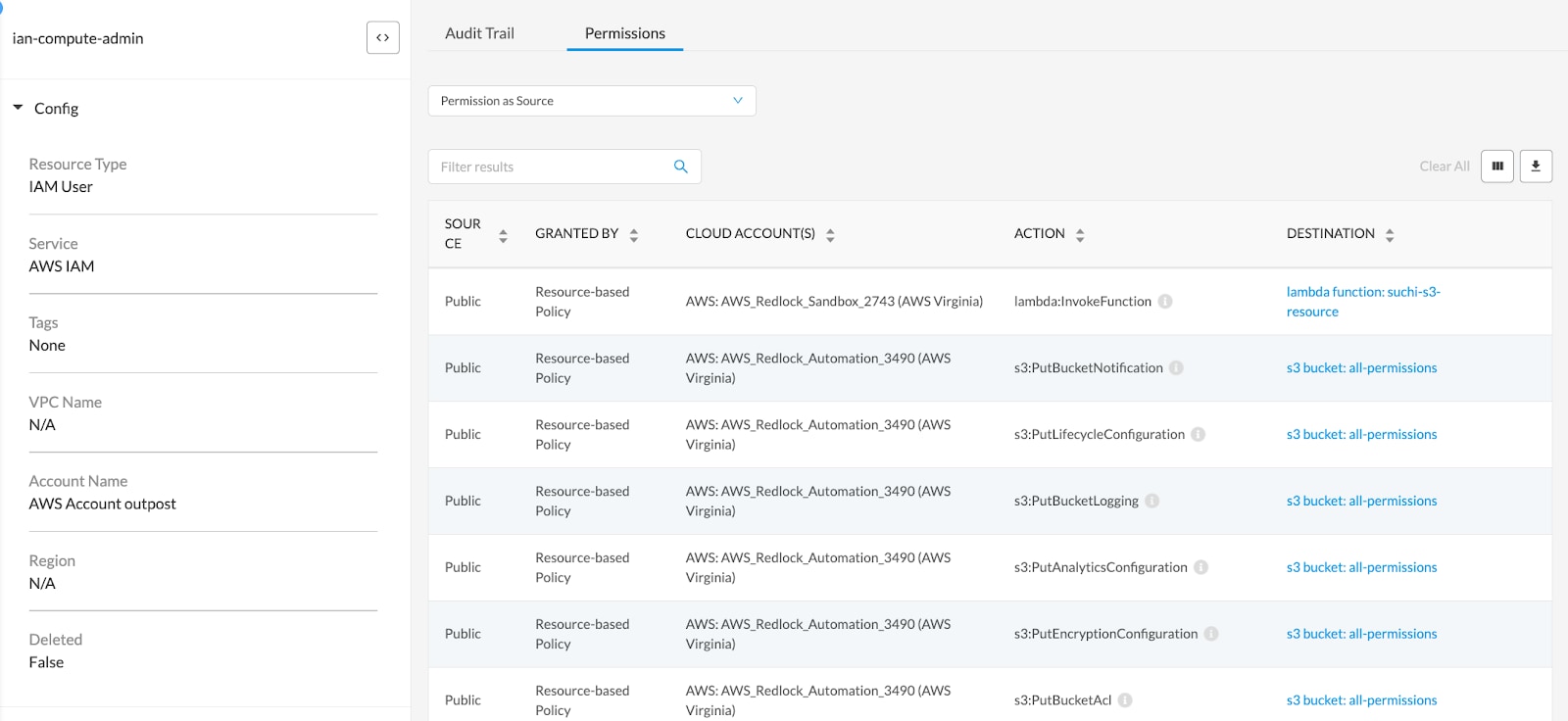Open all-permissions link in s3:PutAnalyticsConfiguration row

click(x=1361, y=568)
